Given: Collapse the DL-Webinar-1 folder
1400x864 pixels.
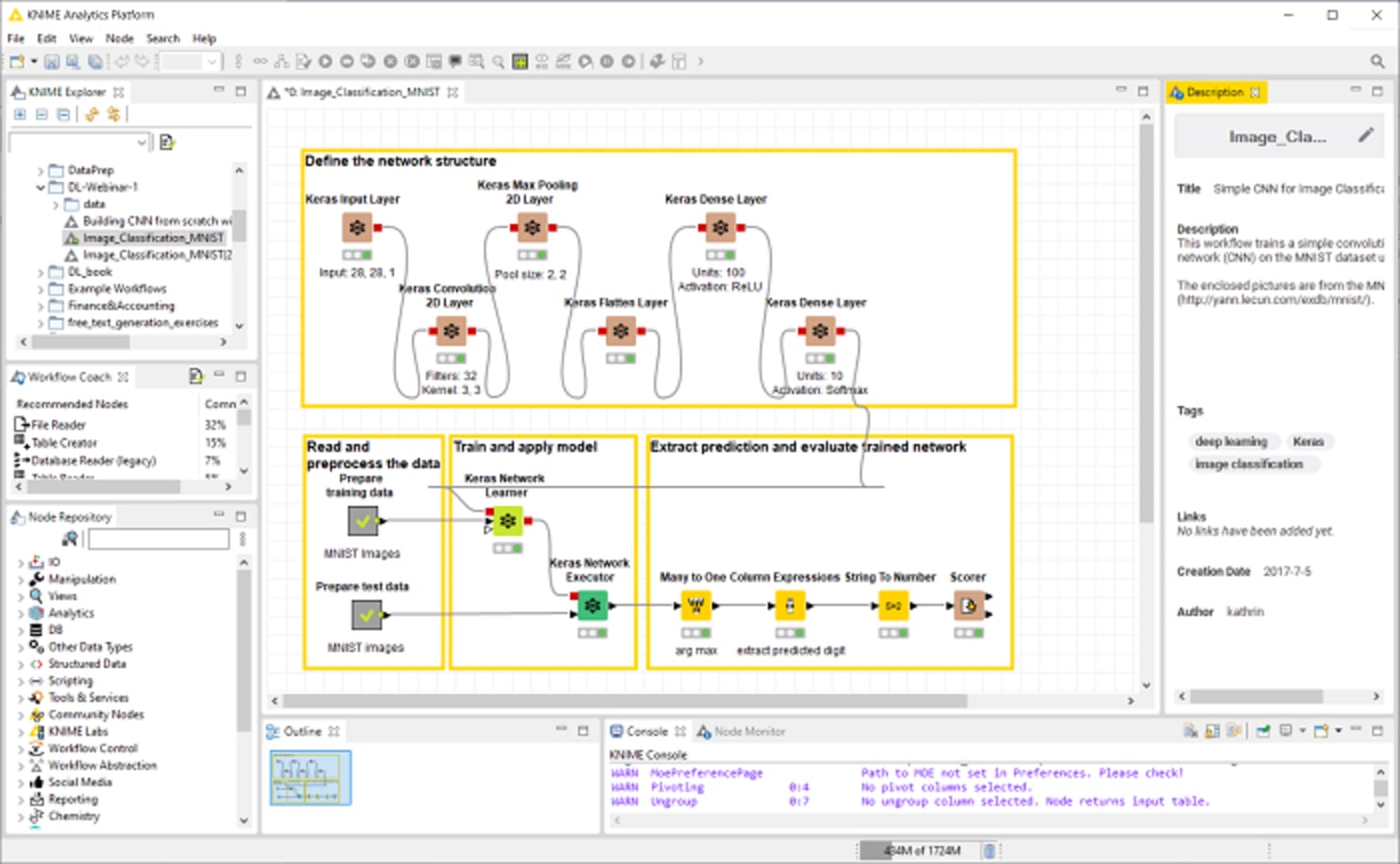Looking at the screenshot, I should (40, 187).
